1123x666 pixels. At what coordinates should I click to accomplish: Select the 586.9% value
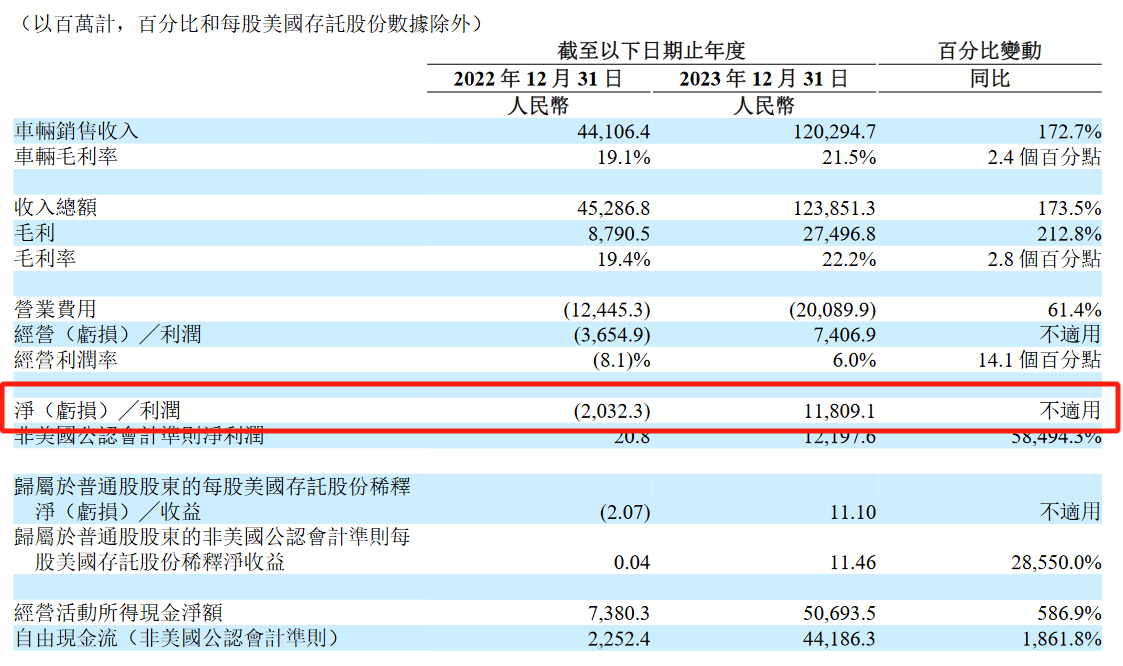1069,614
